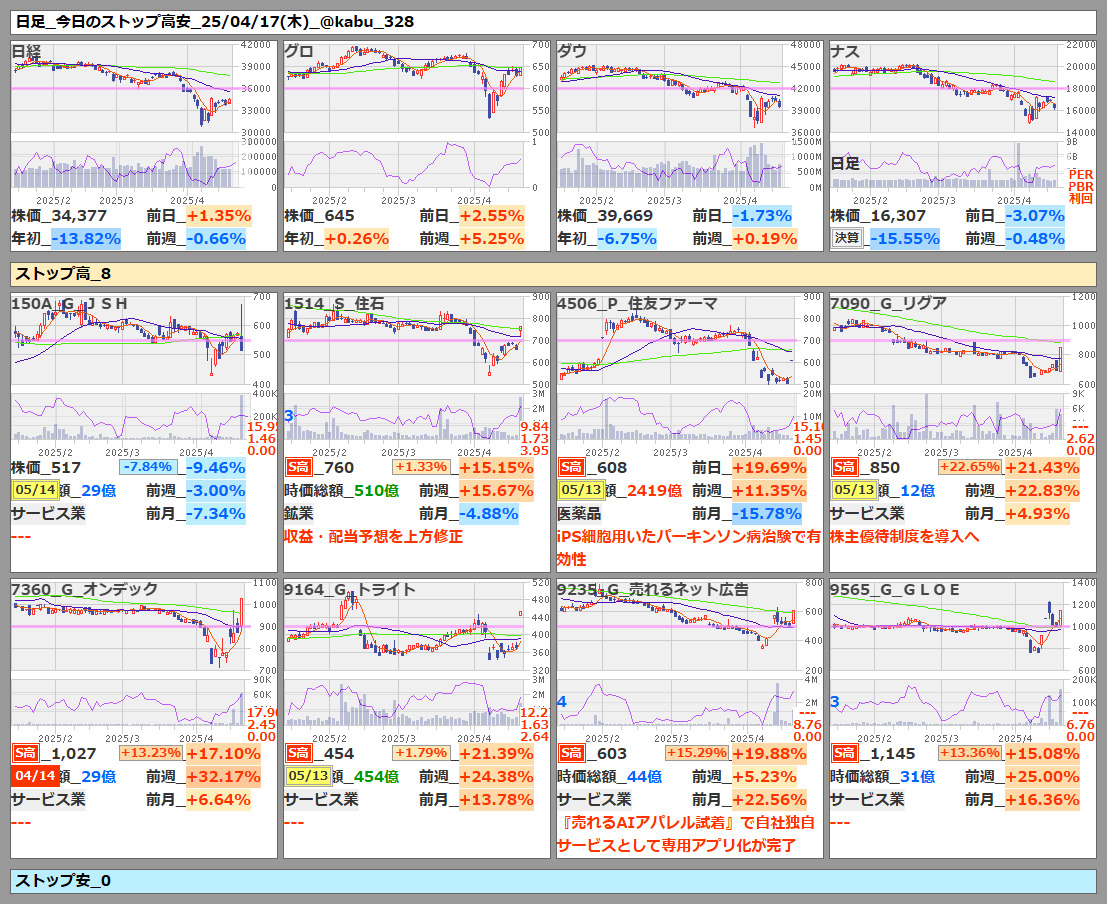The image size is (1107, 904).
Task: Open the 7090 リグア candlestick chart
Action: (x=949, y=340)
